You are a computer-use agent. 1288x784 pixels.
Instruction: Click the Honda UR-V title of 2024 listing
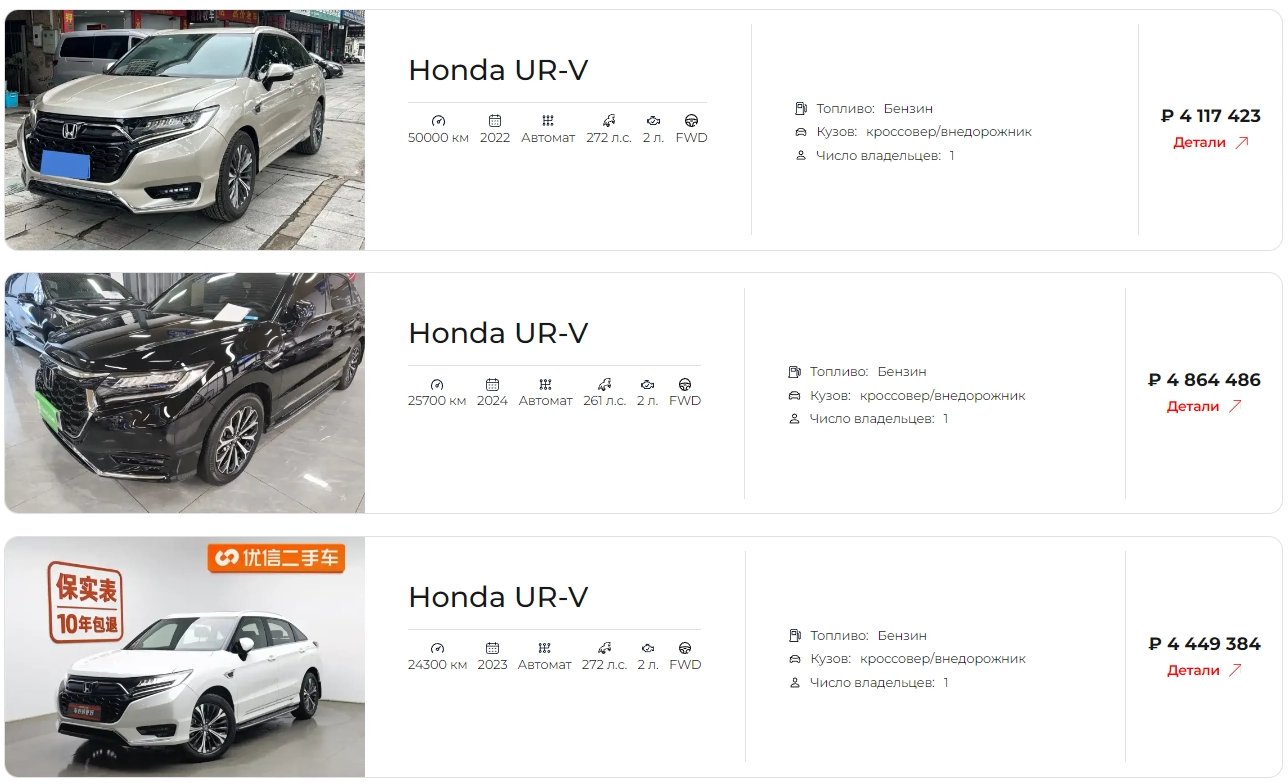coord(498,333)
